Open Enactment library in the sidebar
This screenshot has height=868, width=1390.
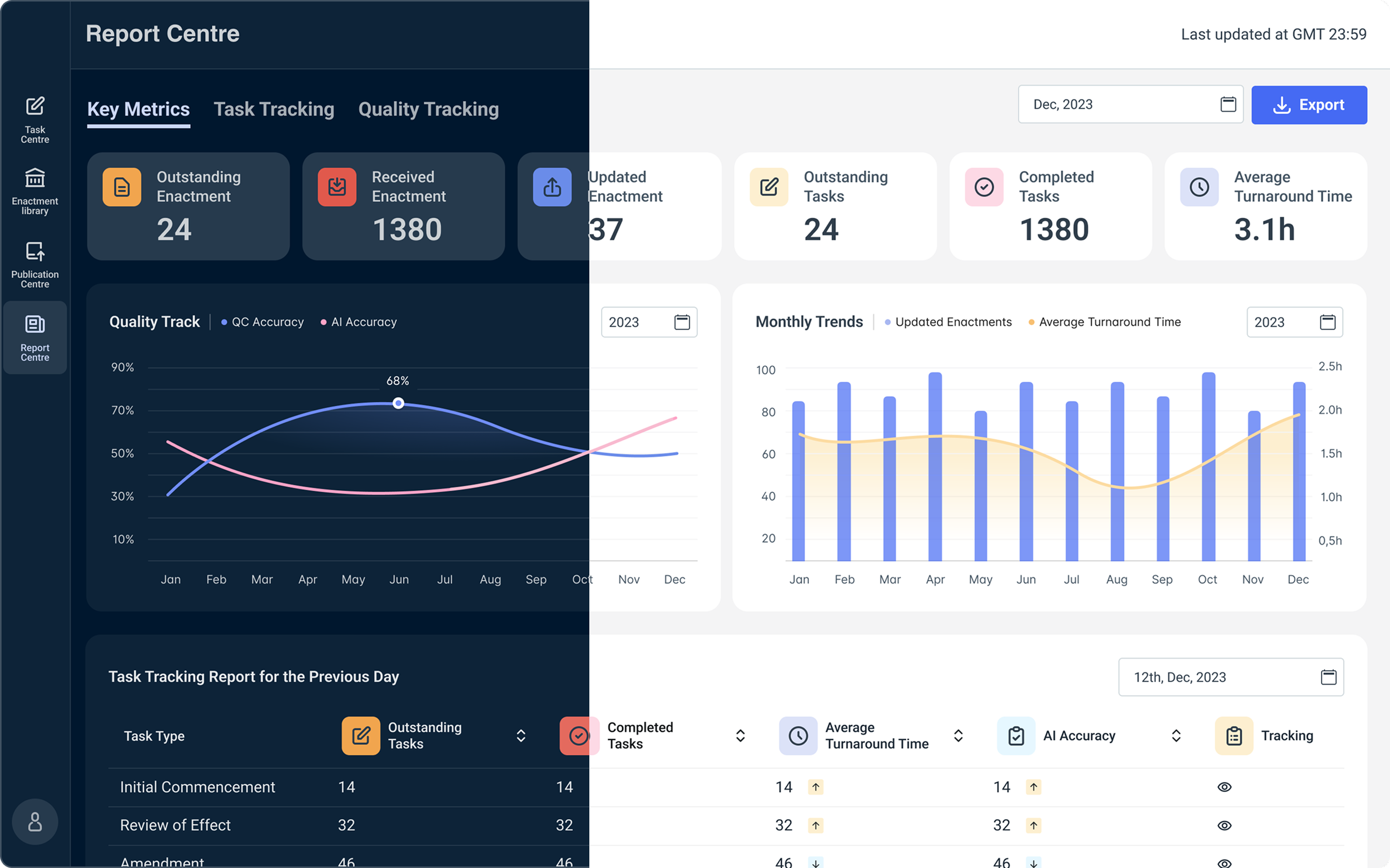pos(35,191)
